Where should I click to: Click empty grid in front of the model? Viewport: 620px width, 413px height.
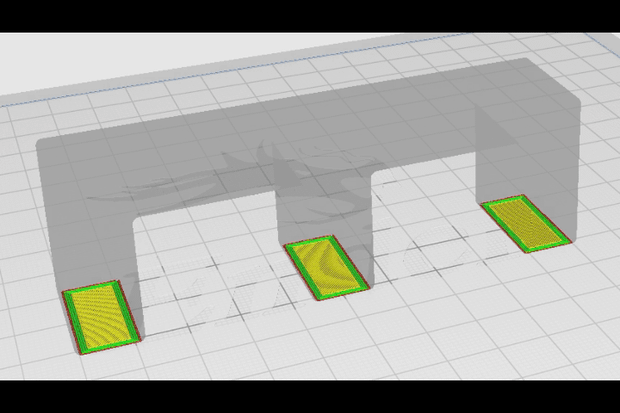(x=316, y=348)
